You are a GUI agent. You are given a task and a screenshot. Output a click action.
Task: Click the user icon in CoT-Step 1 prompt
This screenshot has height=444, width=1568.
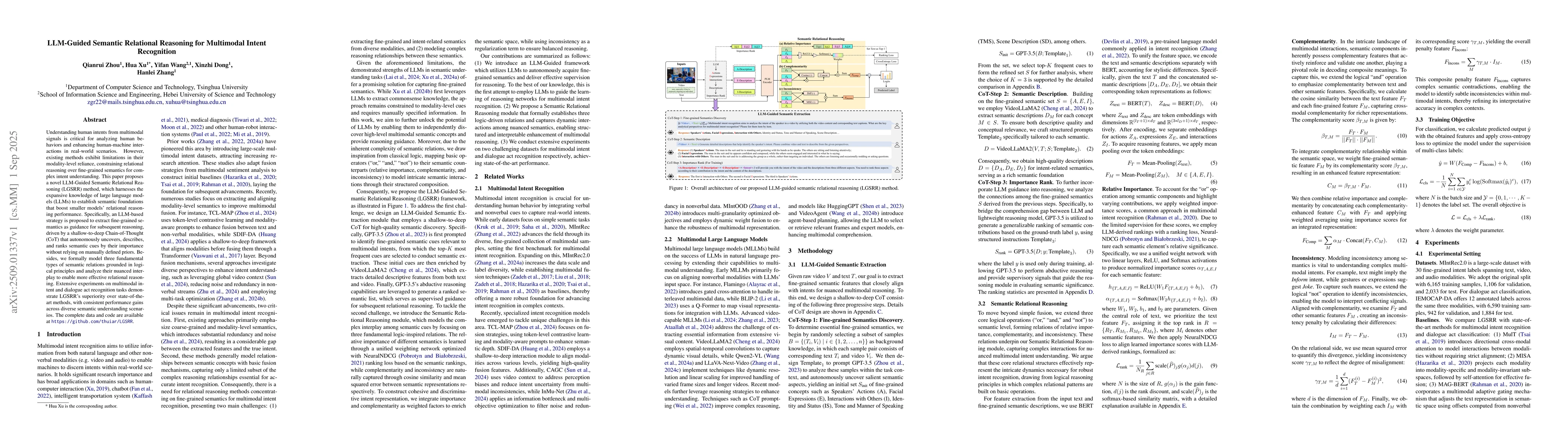click(x=897, y=126)
